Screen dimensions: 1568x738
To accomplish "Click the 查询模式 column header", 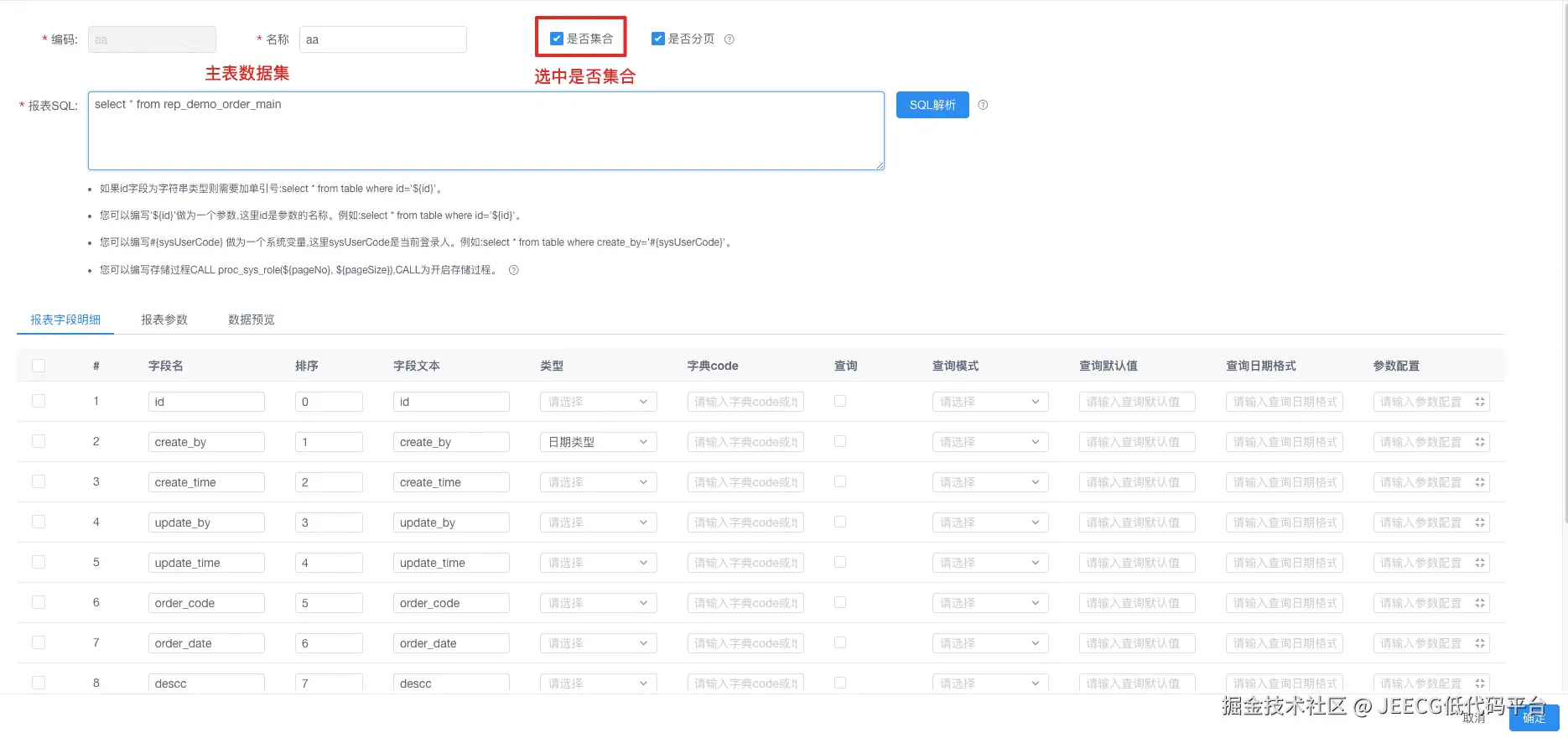I will (956, 366).
